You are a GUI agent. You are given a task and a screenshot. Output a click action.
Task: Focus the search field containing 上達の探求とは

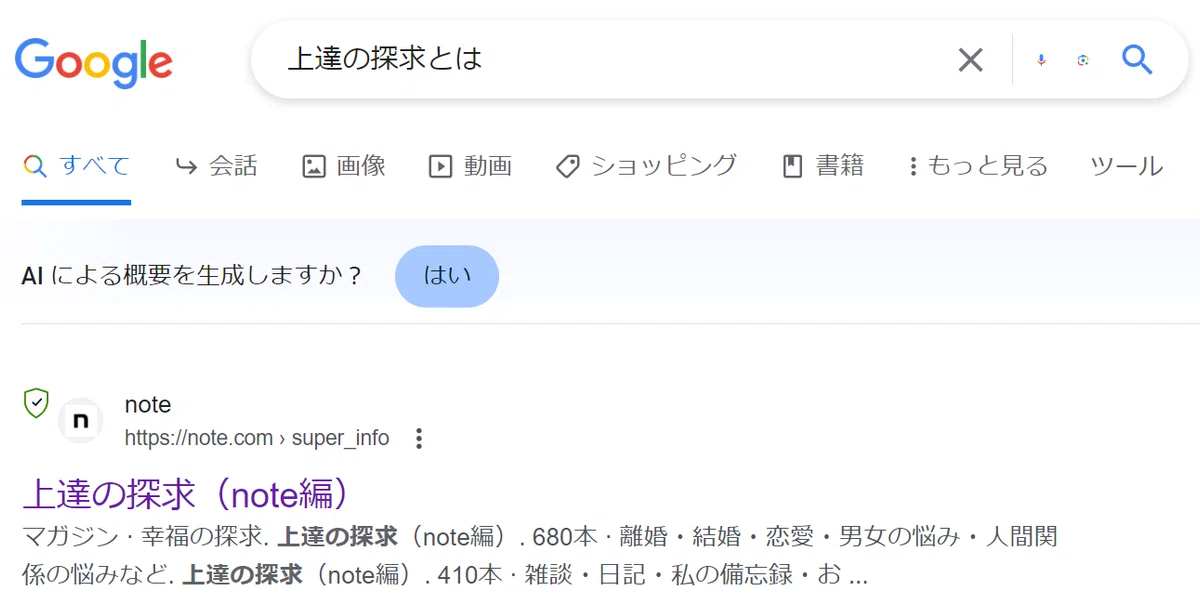tap(610, 60)
